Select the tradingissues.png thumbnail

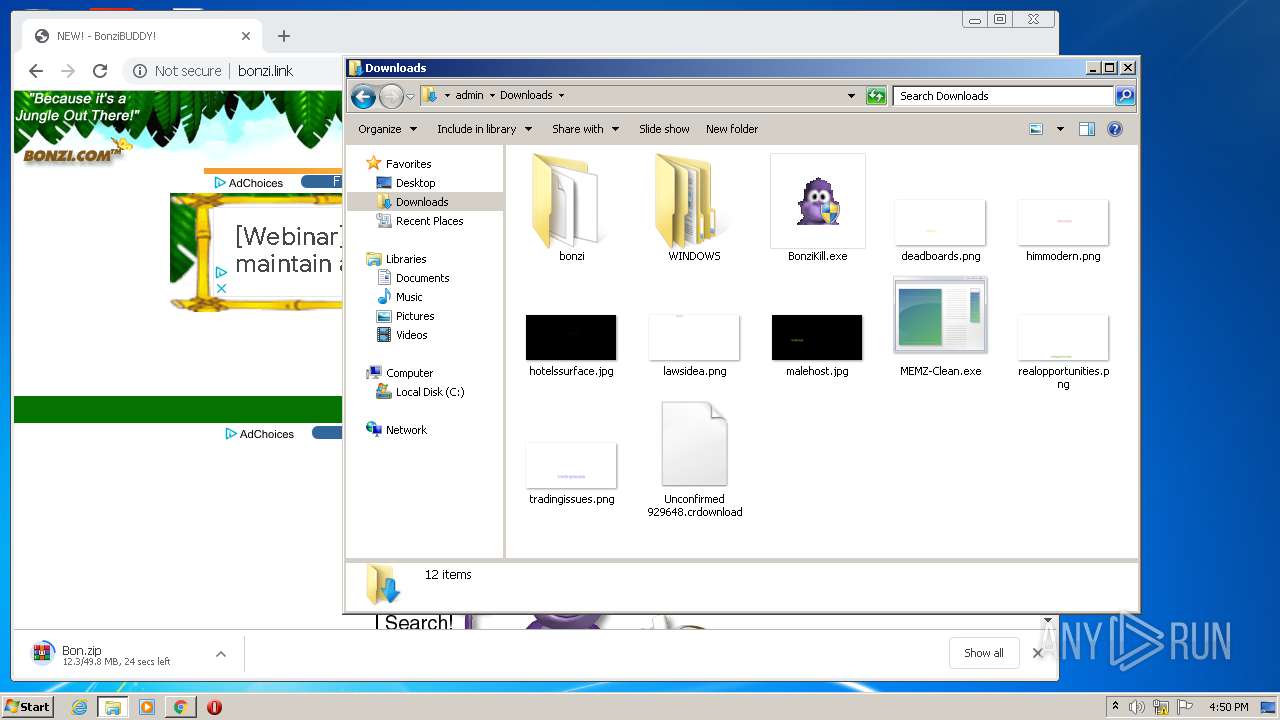[x=571, y=465]
